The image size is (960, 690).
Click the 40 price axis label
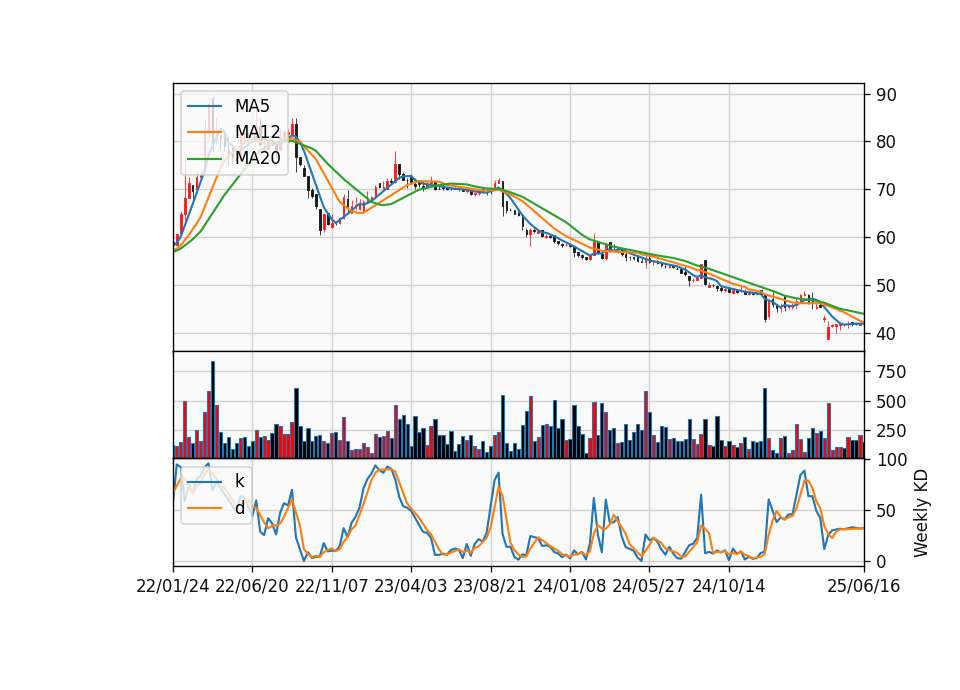tap(887, 334)
